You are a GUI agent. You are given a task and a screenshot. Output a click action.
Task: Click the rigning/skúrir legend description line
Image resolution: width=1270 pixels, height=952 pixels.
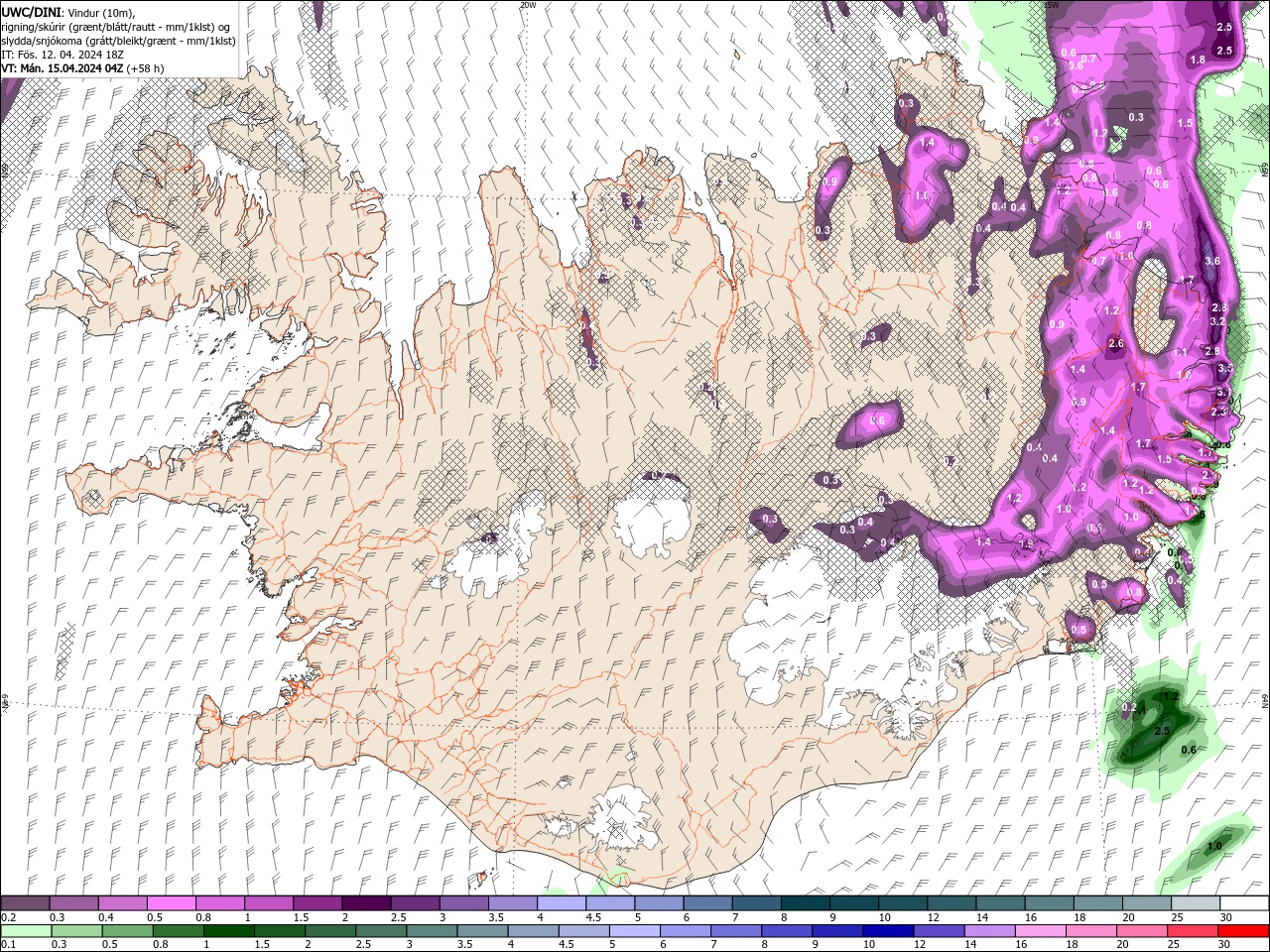pos(115,26)
